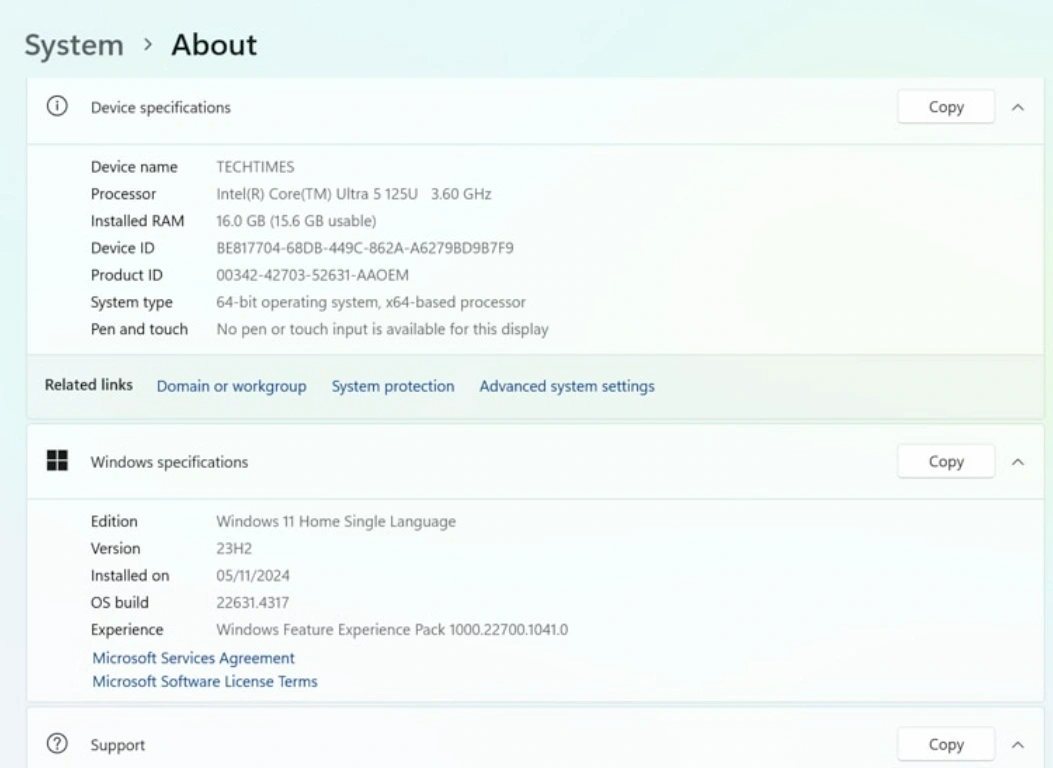Click the System type label
Screen dimensions: 1053x768
(132, 302)
